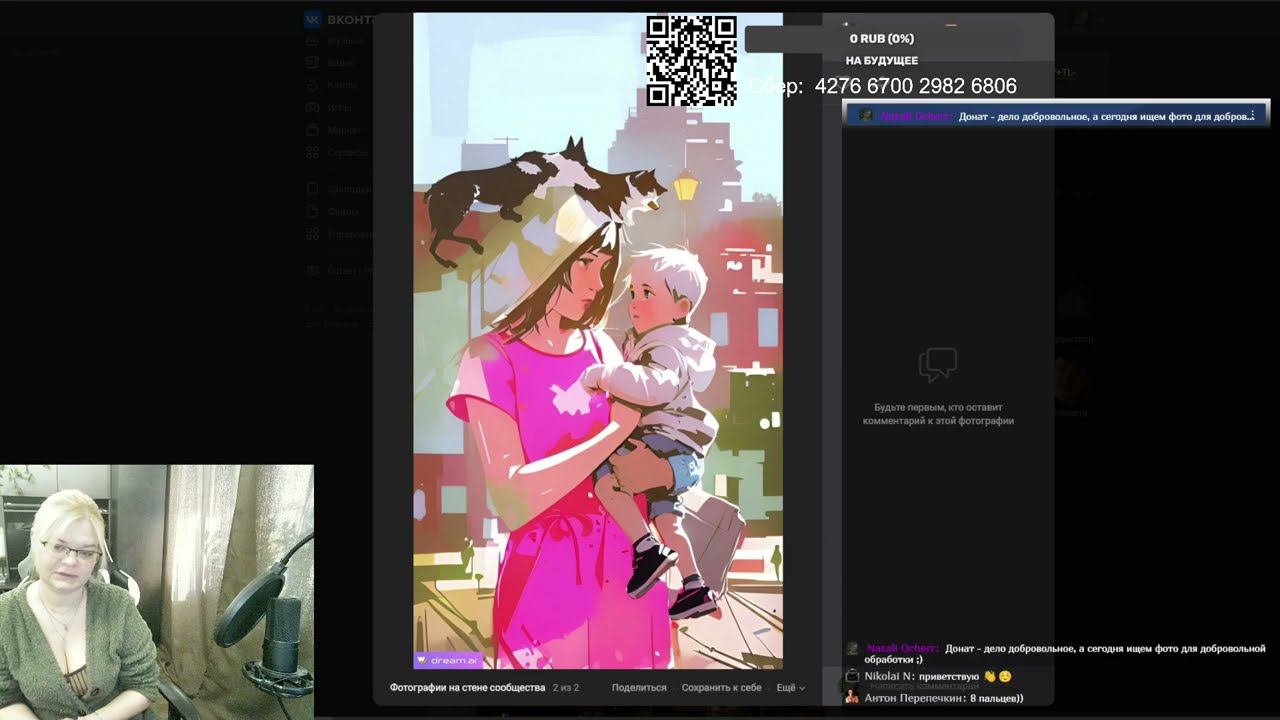This screenshot has width=1280, height=720.
Task: Click the illustration of the woman holding a child
Action: 598,341
